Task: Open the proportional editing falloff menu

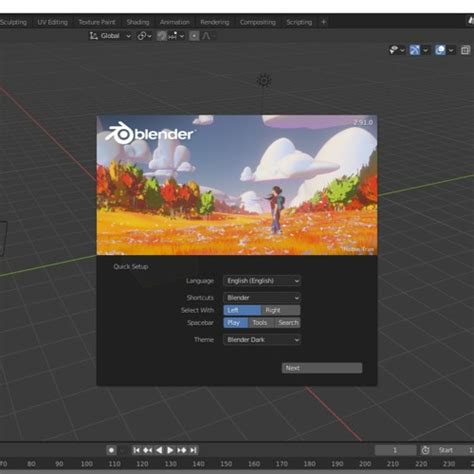Action: tap(208, 36)
